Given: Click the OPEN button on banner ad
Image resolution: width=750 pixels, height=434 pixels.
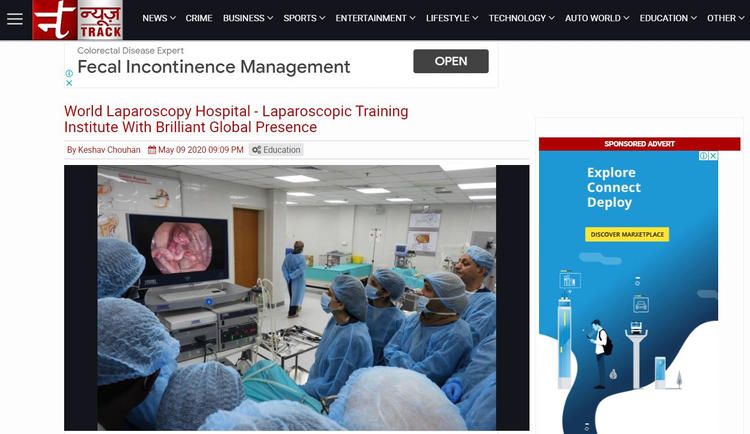Looking at the screenshot, I should point(451,61).
